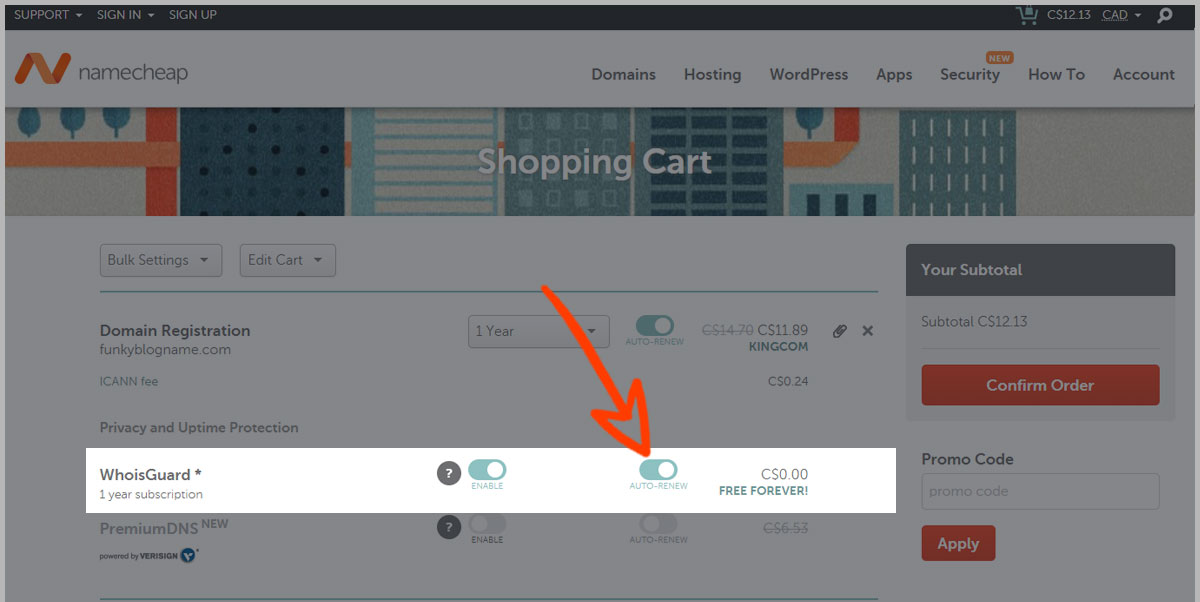Image resolution: width=1200 pixels, height=602 pixels.
Task: Click the Confirm Order button
Action: [x=1040, y=385]
